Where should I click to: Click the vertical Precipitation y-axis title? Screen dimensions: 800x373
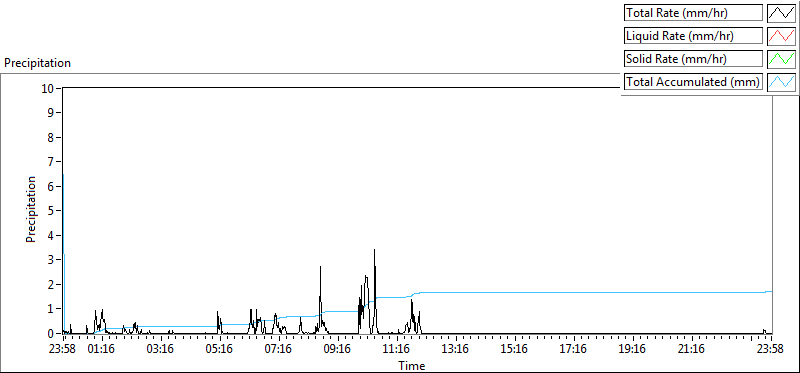coord(31,209)
